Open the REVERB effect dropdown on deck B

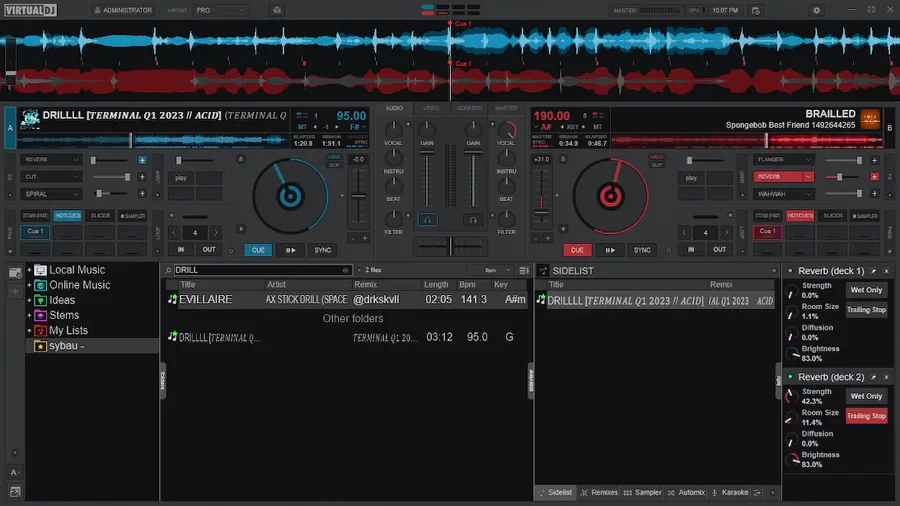pos(783,177)
